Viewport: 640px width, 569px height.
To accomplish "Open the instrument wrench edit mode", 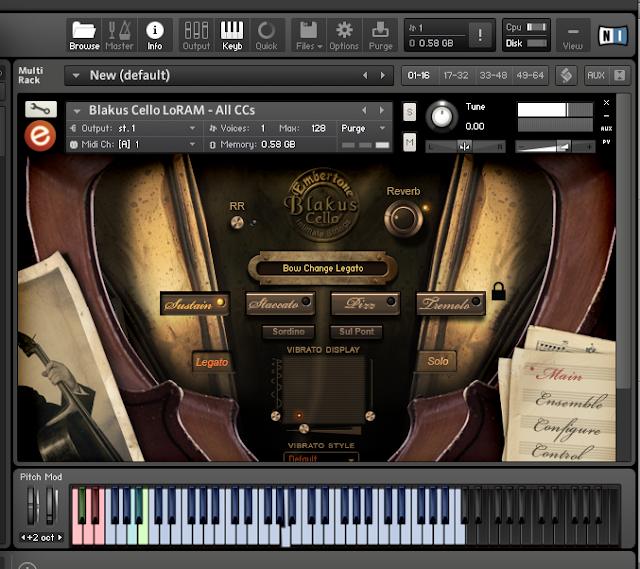I will 41,109.
